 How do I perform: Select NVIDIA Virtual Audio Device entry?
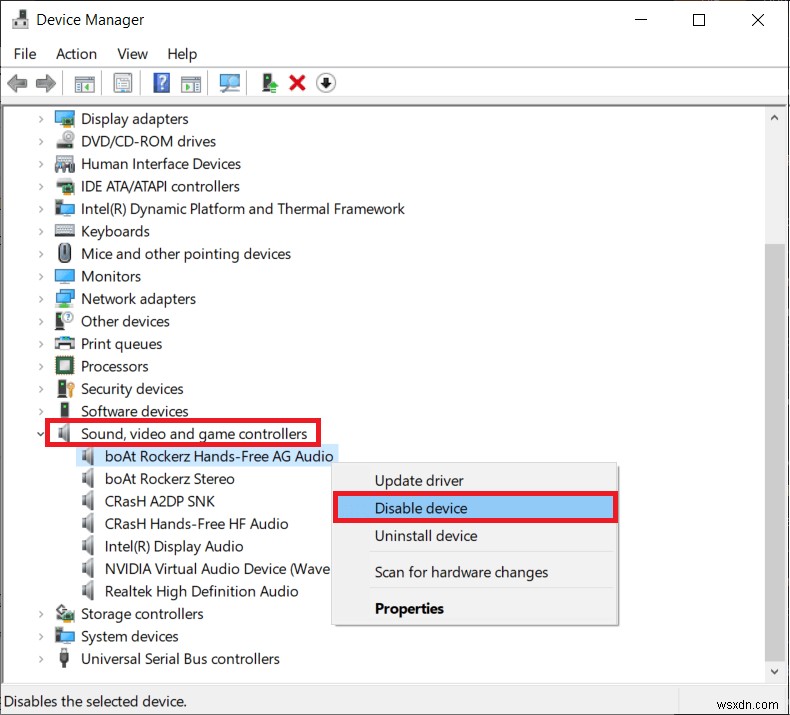(x=217, y=569)
